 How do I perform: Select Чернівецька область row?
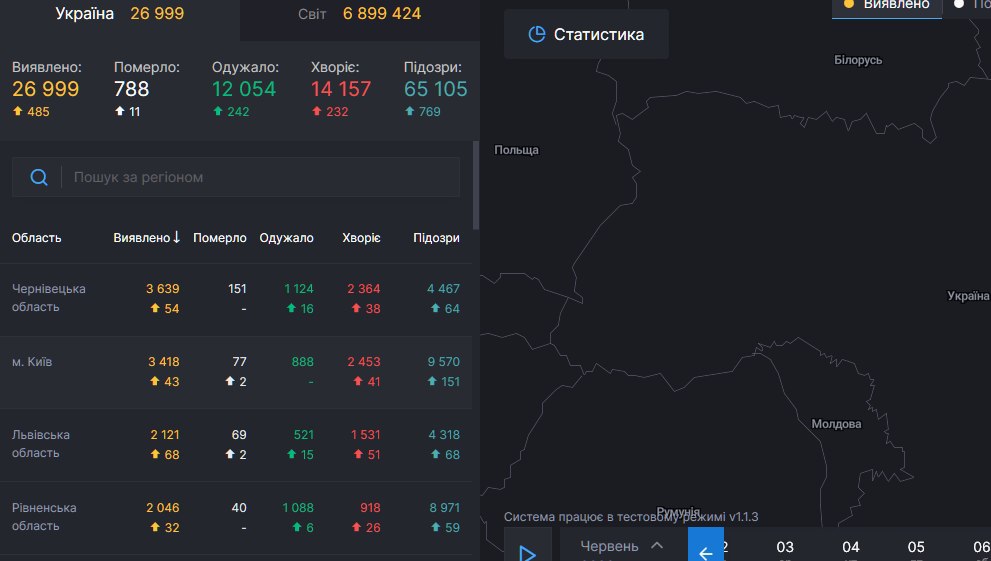pyautogui.click(x=48, y=298)
